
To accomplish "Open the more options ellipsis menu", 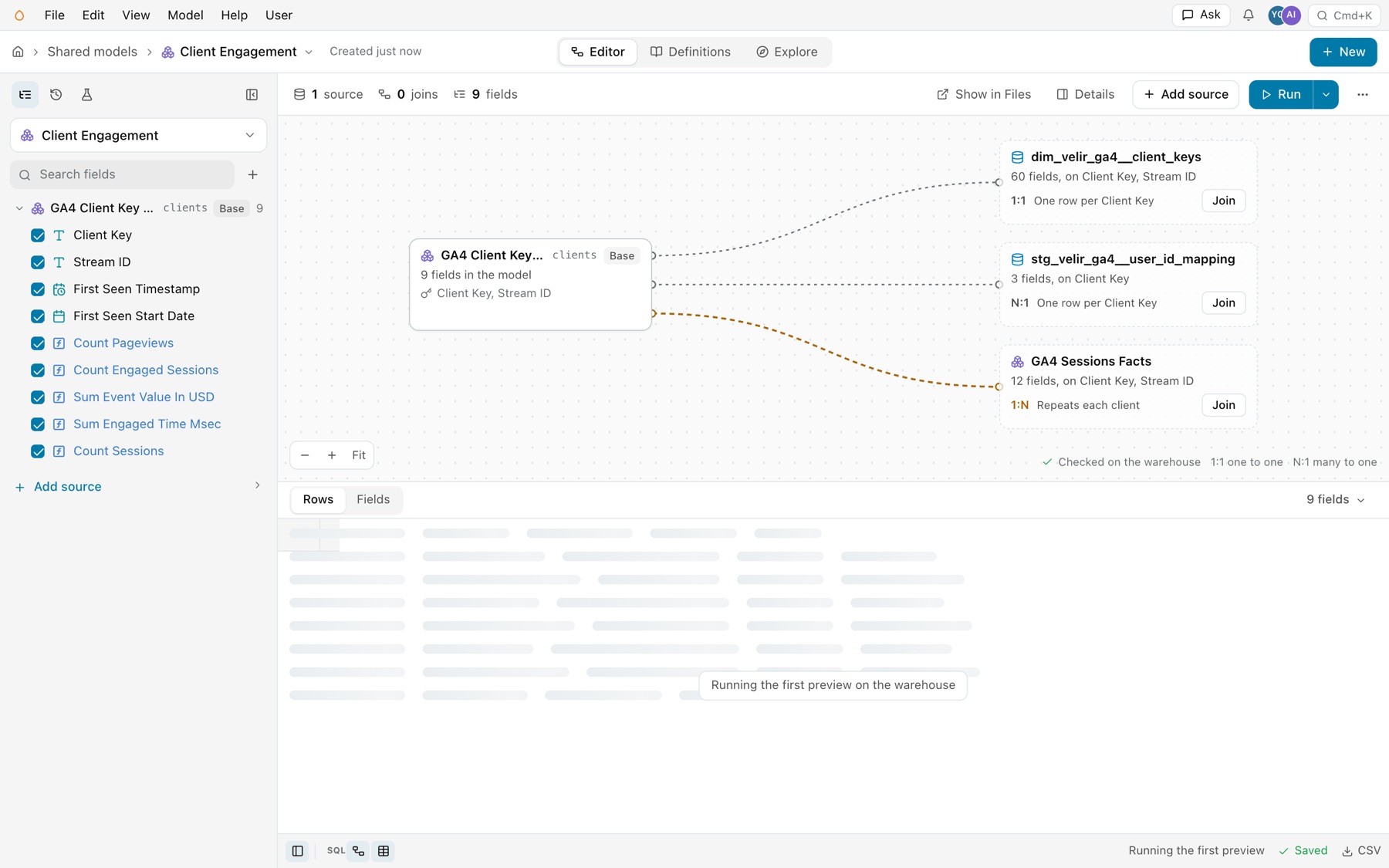I will point(1362,94).
